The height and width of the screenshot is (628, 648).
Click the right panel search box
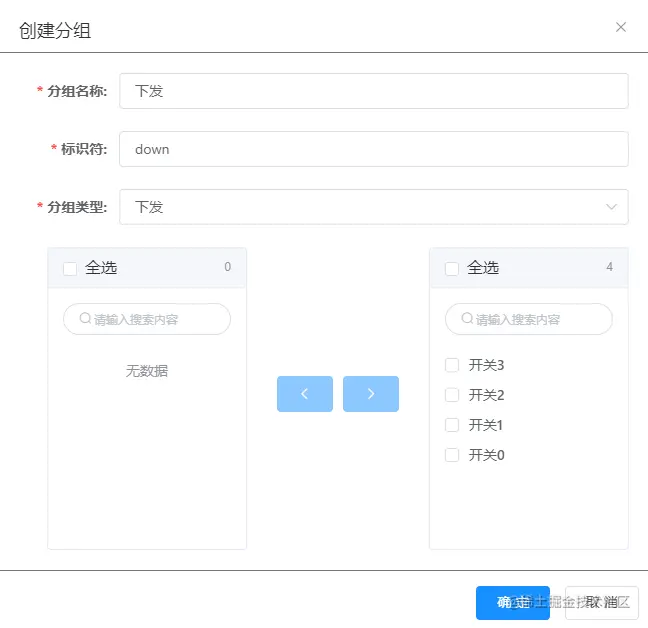529,319
